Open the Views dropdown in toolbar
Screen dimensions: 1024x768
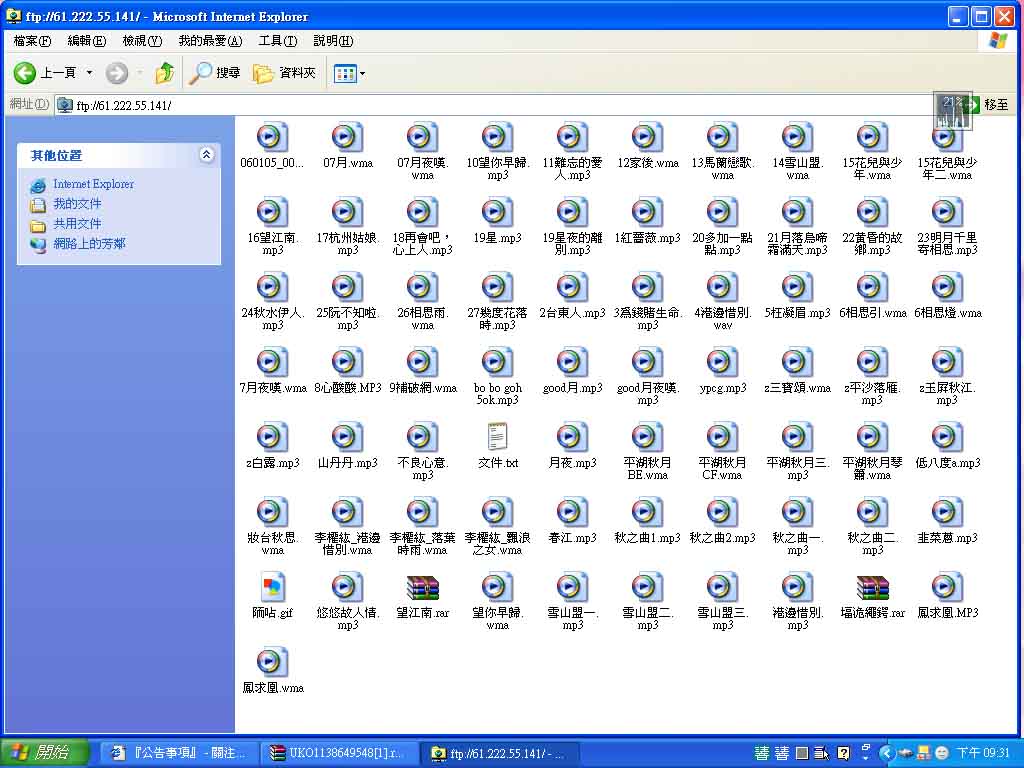(349, 73)
